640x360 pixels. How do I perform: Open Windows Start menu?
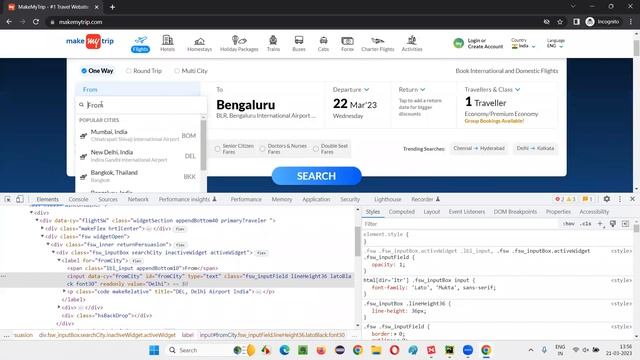click(x=154, y=350)
